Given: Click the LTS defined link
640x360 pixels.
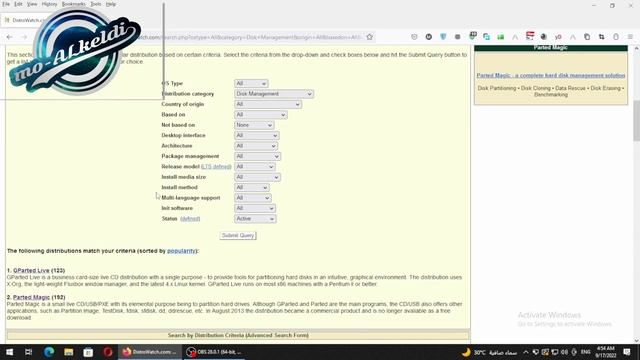Looking at the screenshot, I should [x=216, y=167].
